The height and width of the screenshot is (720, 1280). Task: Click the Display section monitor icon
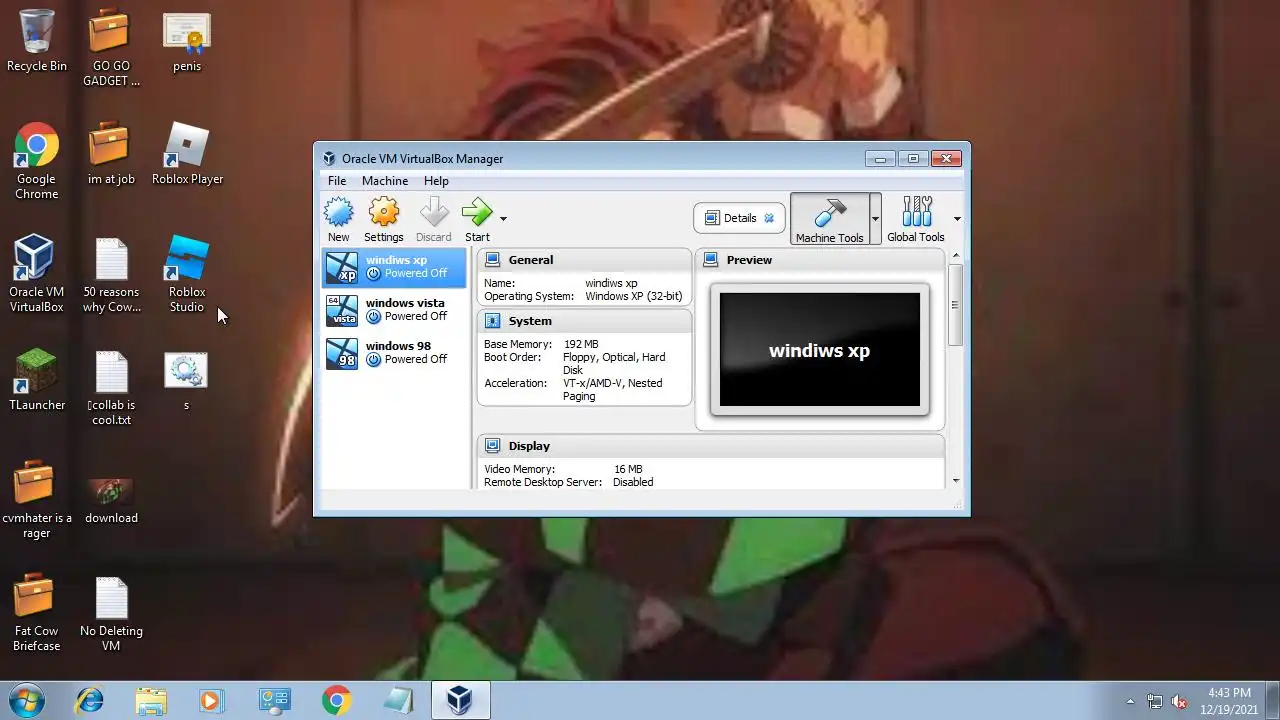(493, 446)
